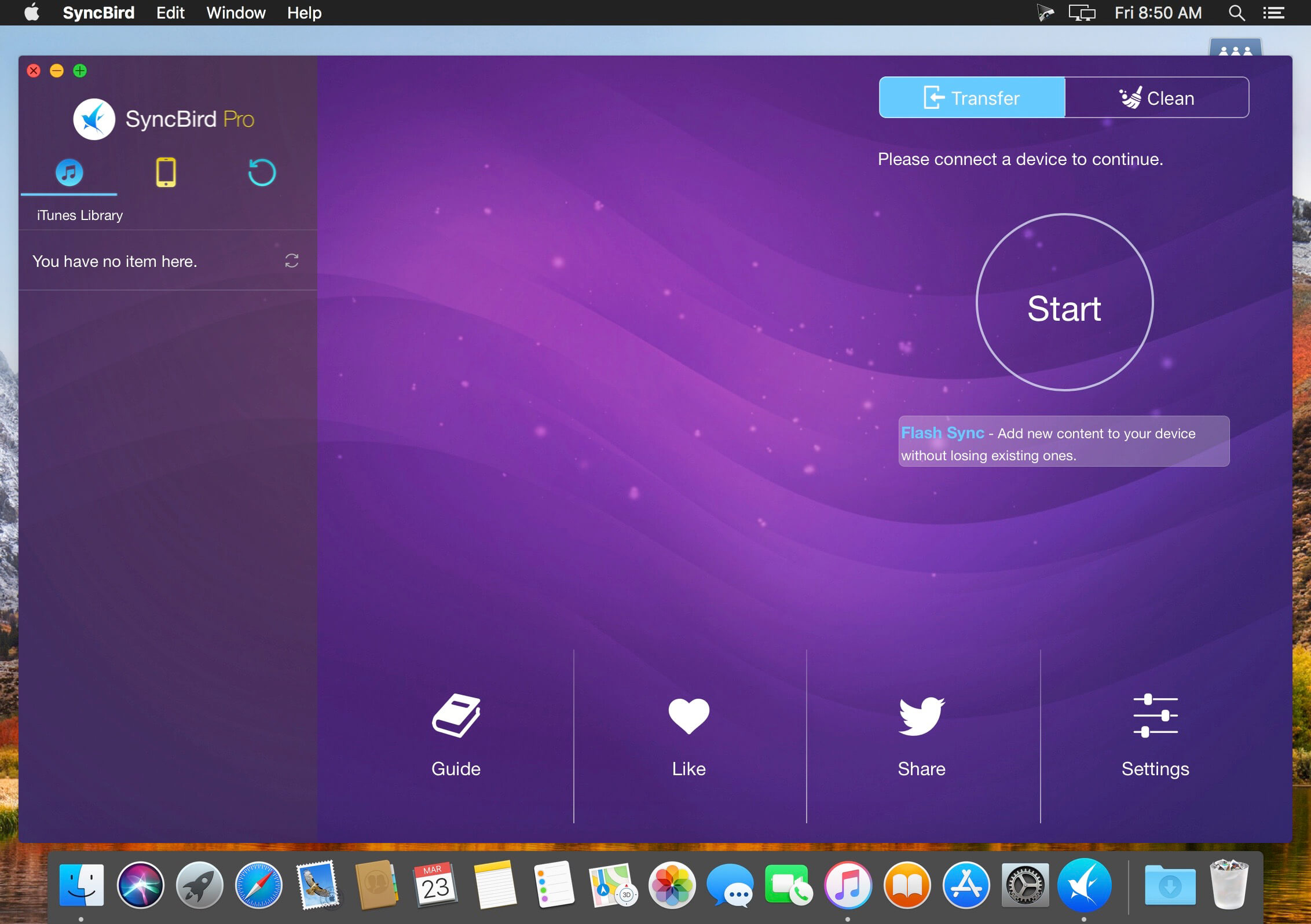Click the SyncBird Pro logo
The image size is (1311, 924).
click(x=94, y=119)
